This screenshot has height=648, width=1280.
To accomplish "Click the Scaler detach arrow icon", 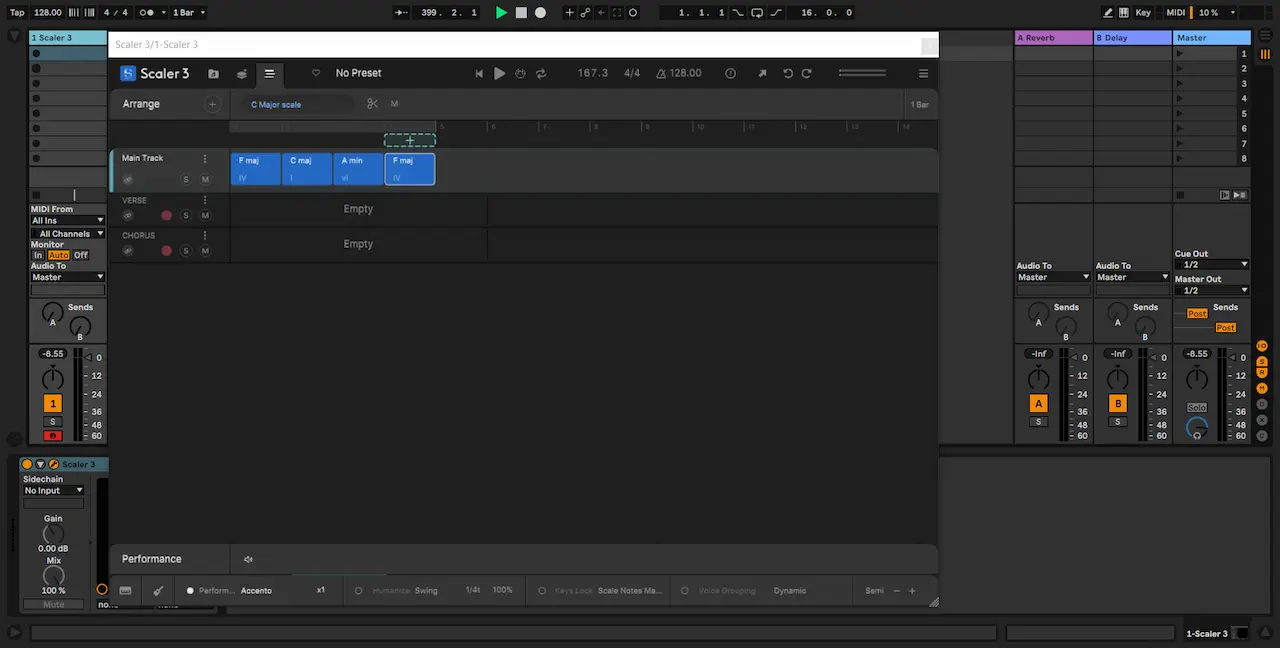I will click(x=762, y=73).
